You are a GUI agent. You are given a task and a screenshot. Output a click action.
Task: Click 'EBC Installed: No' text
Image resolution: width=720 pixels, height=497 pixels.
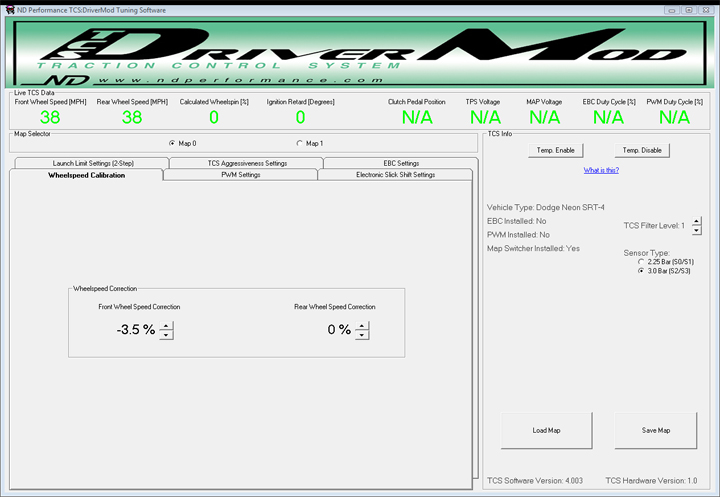tap(517, 221)
